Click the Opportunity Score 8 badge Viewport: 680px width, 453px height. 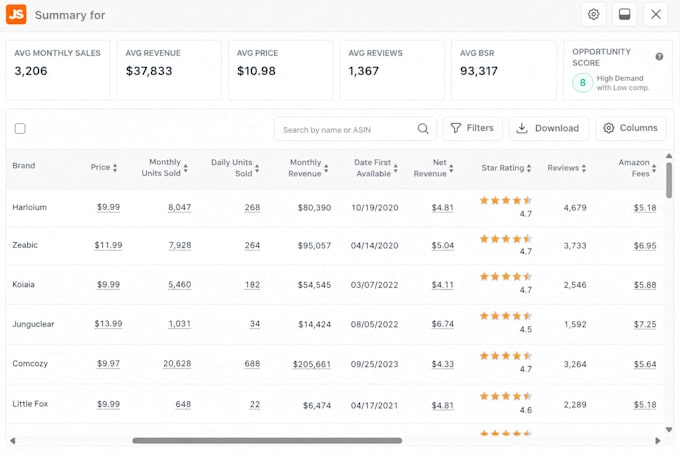point(582,82)
